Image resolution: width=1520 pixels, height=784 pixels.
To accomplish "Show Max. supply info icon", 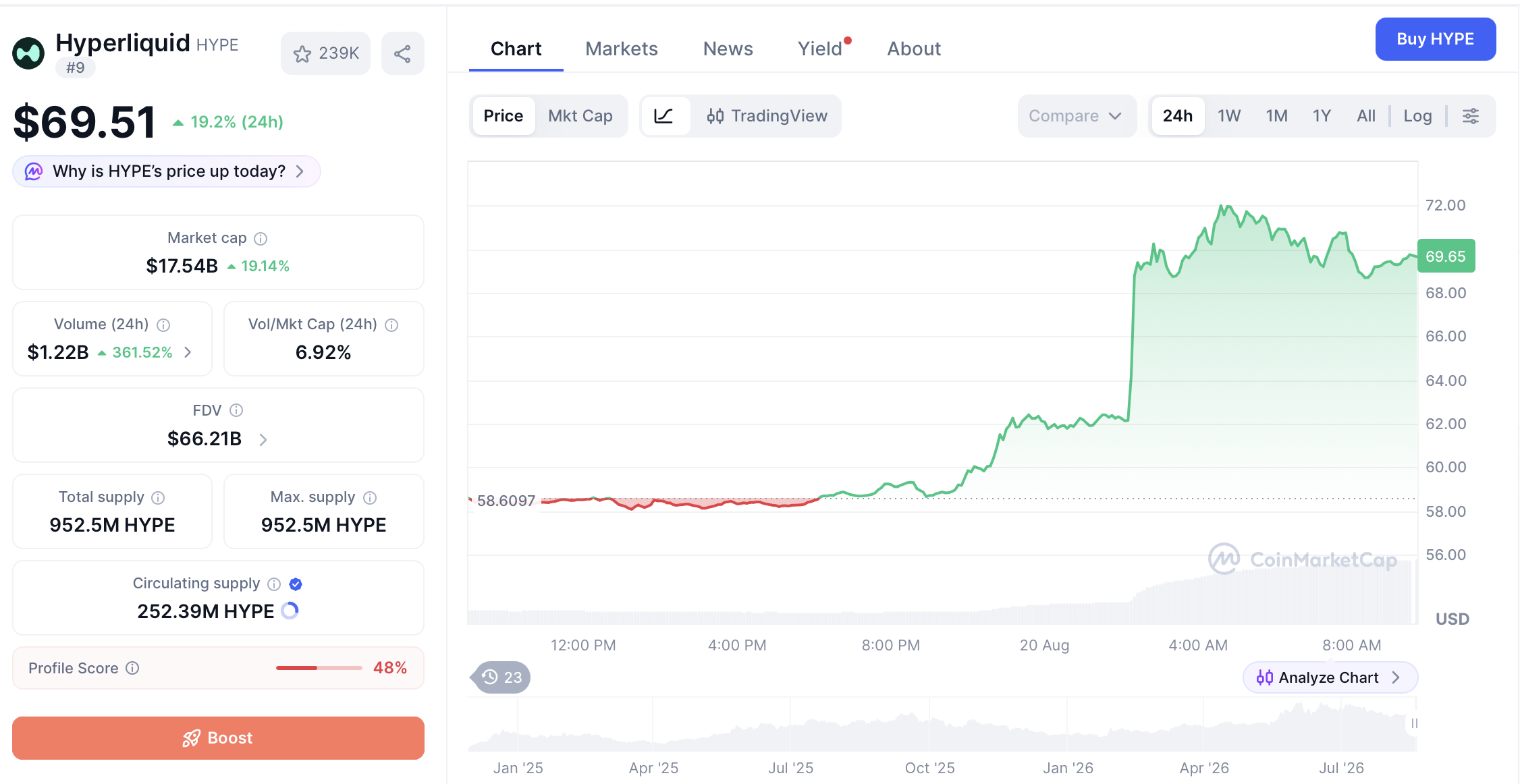I will click(x=370, y=497).
